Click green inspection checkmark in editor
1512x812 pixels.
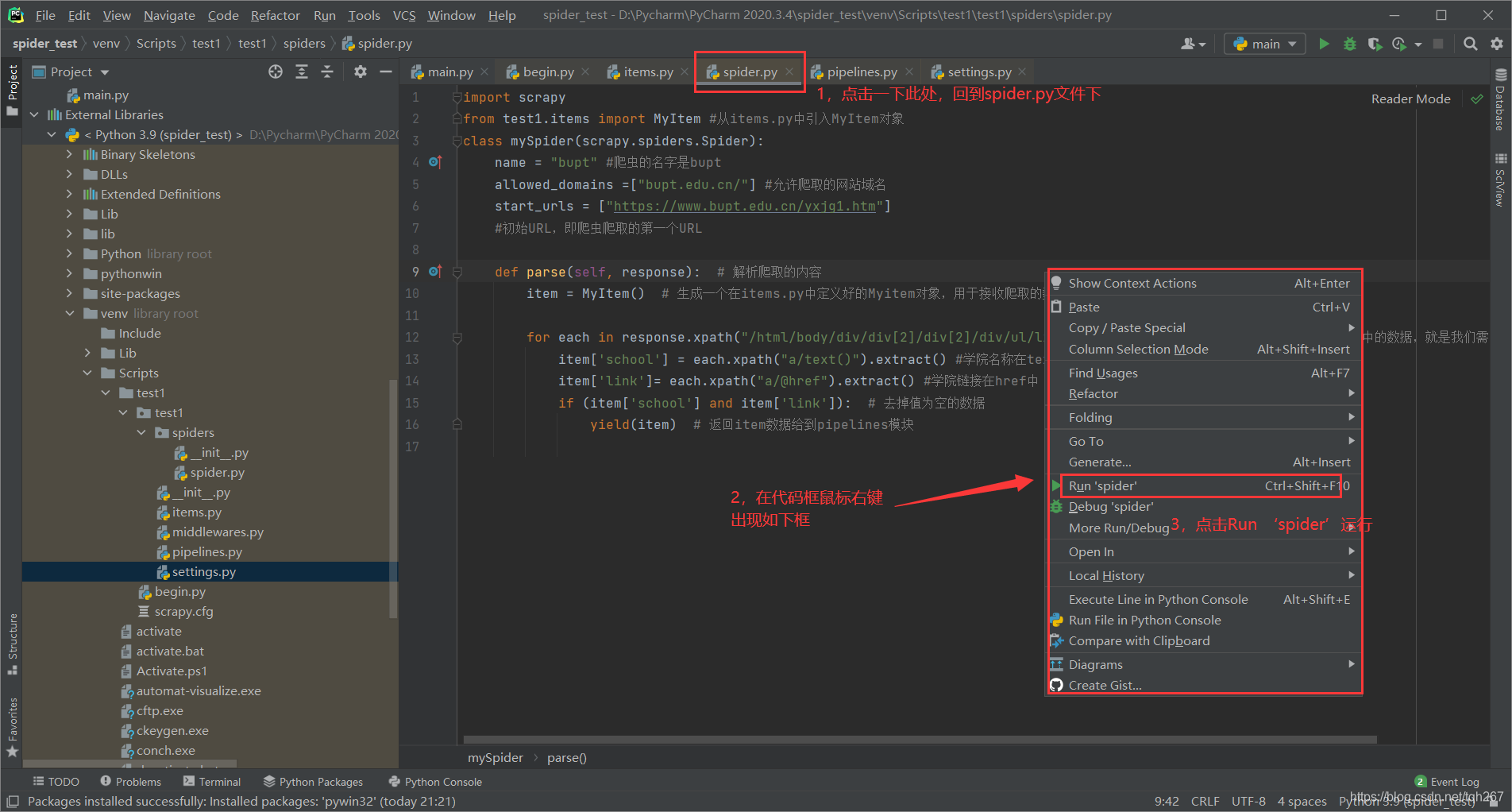(x=1476, y=99)
